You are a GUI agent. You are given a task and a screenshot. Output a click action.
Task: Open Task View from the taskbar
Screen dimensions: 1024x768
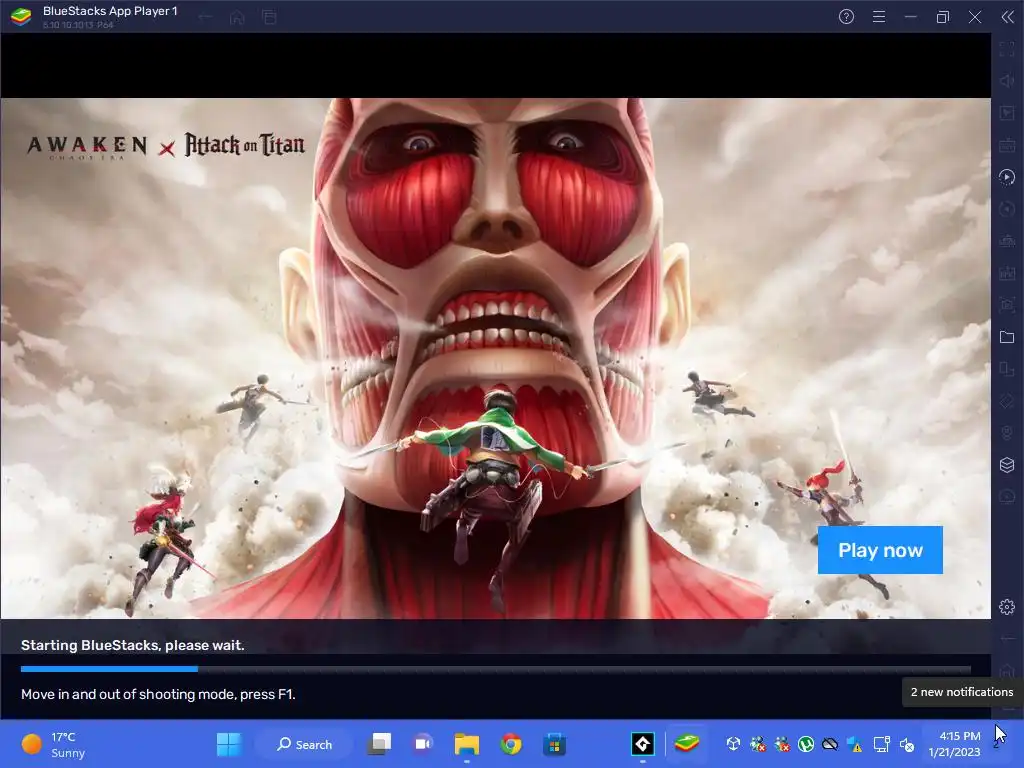pos(379,744)
